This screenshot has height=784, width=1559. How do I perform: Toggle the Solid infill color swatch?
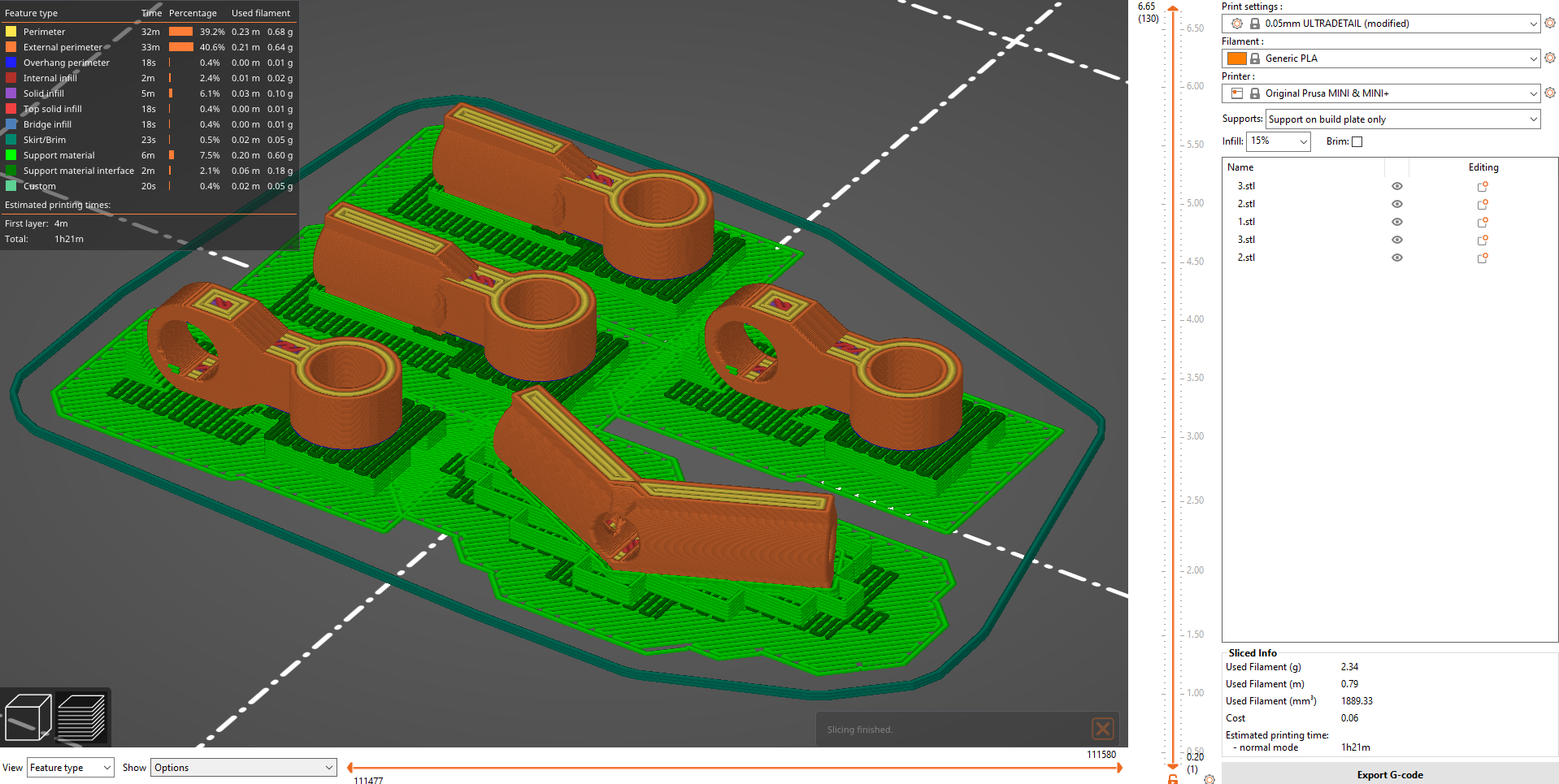click(11, 93)
